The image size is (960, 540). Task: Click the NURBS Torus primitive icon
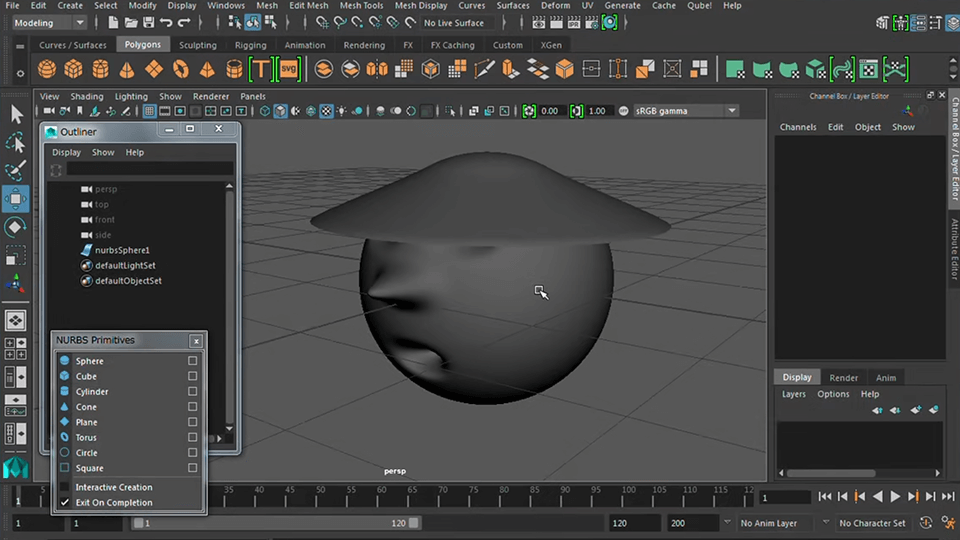pyautogui.click(x=65, y=438)
